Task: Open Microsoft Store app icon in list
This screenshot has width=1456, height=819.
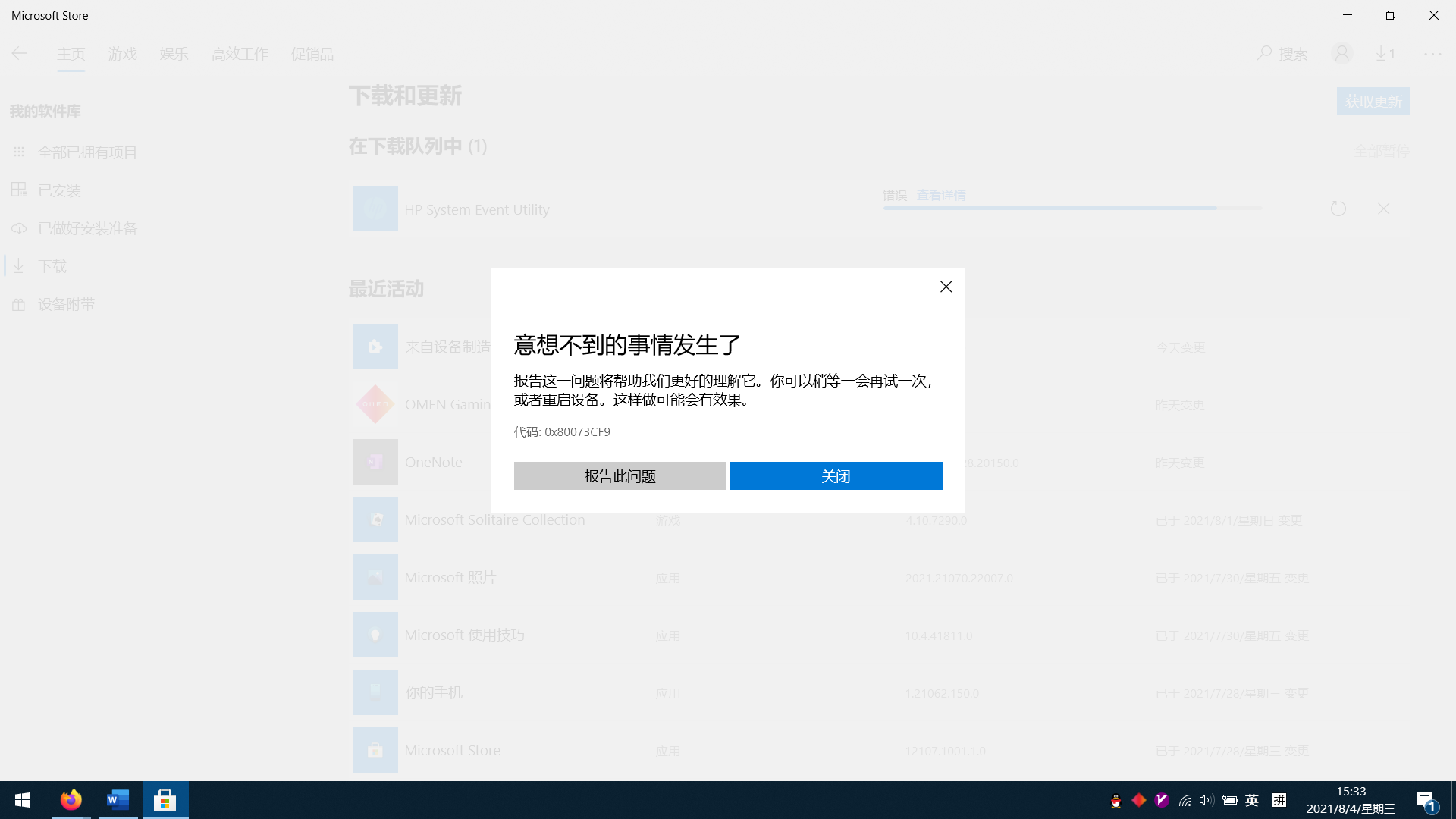Action: [x=375, y=750]
